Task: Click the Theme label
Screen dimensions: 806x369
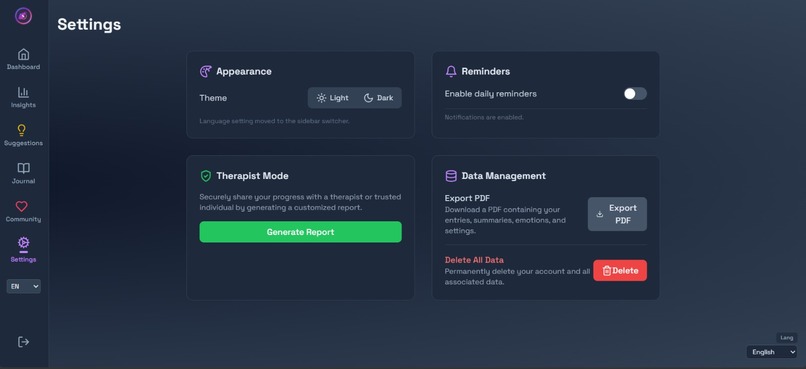Action: click(x=213, y=98)
